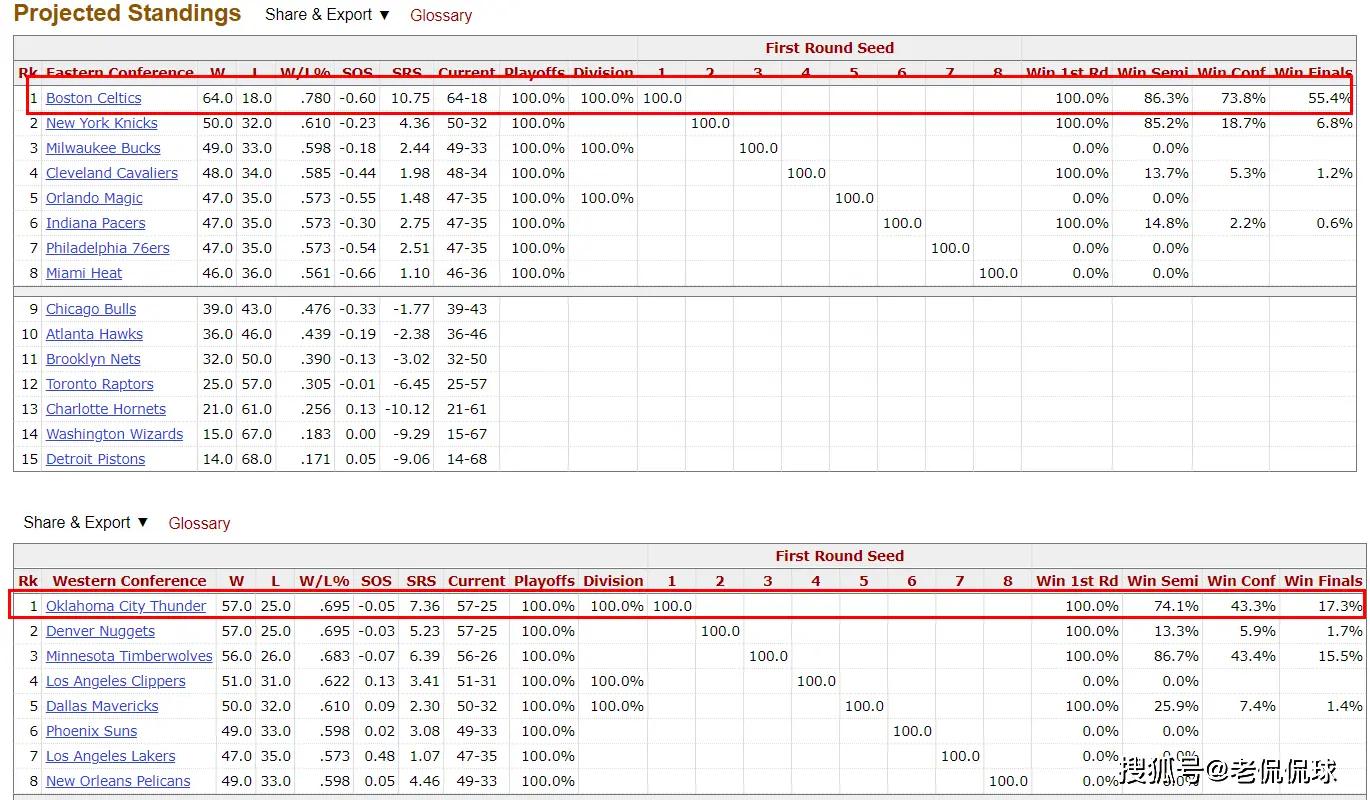Select Knicks Win Semi value 85.2%

pyautogui.click(x=1166, y=123)
